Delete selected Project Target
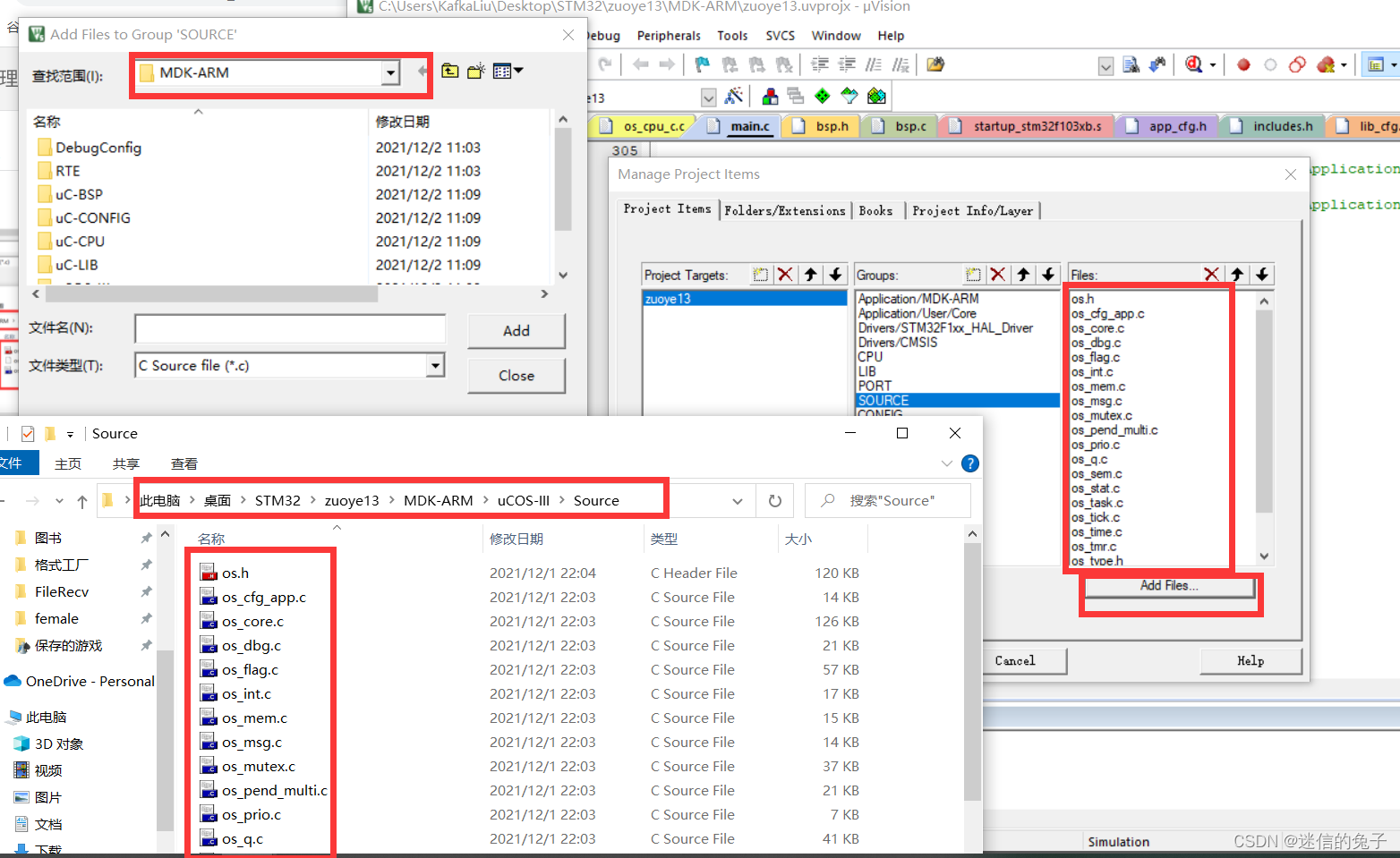Image resolution: width=1400 pixels, height=858 pixels. tap(785, 275)
